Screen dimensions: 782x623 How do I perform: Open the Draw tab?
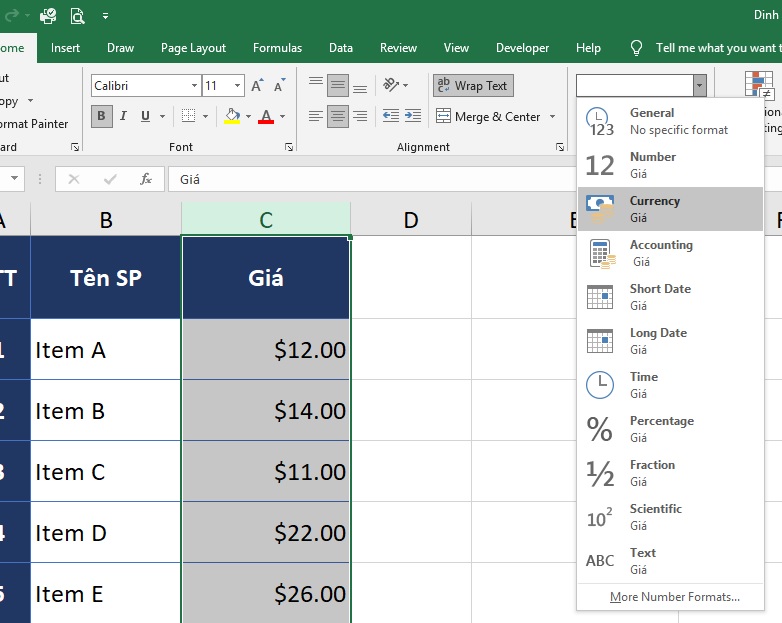[x=120, y=48]
